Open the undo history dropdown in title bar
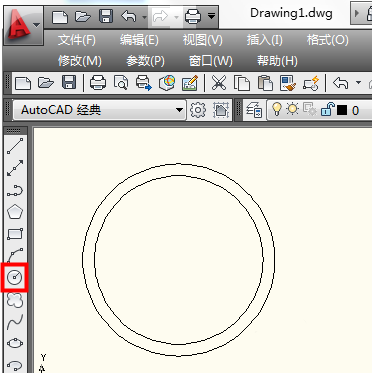 (x=144, y=17)
